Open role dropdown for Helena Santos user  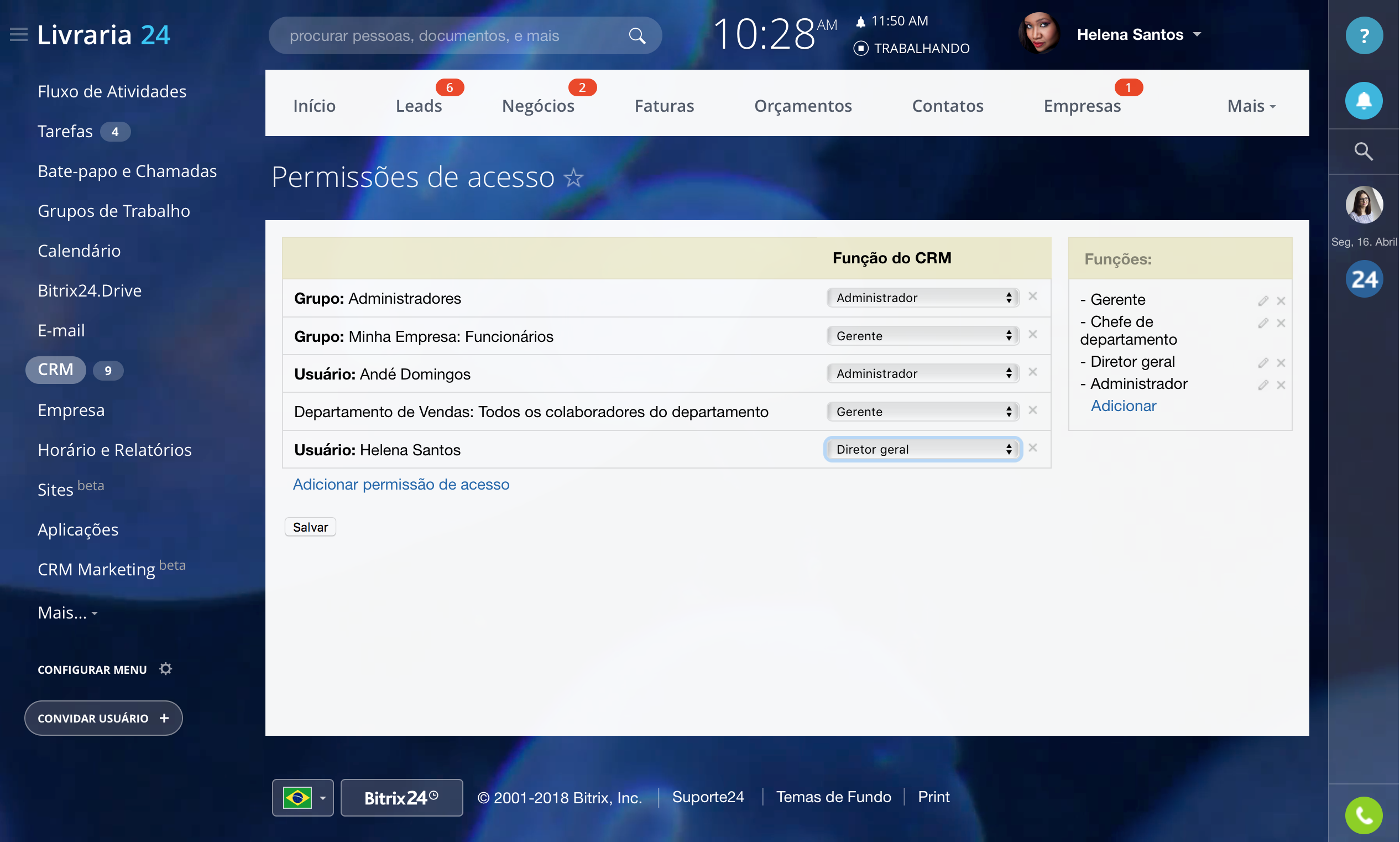(x=922, y=450)
